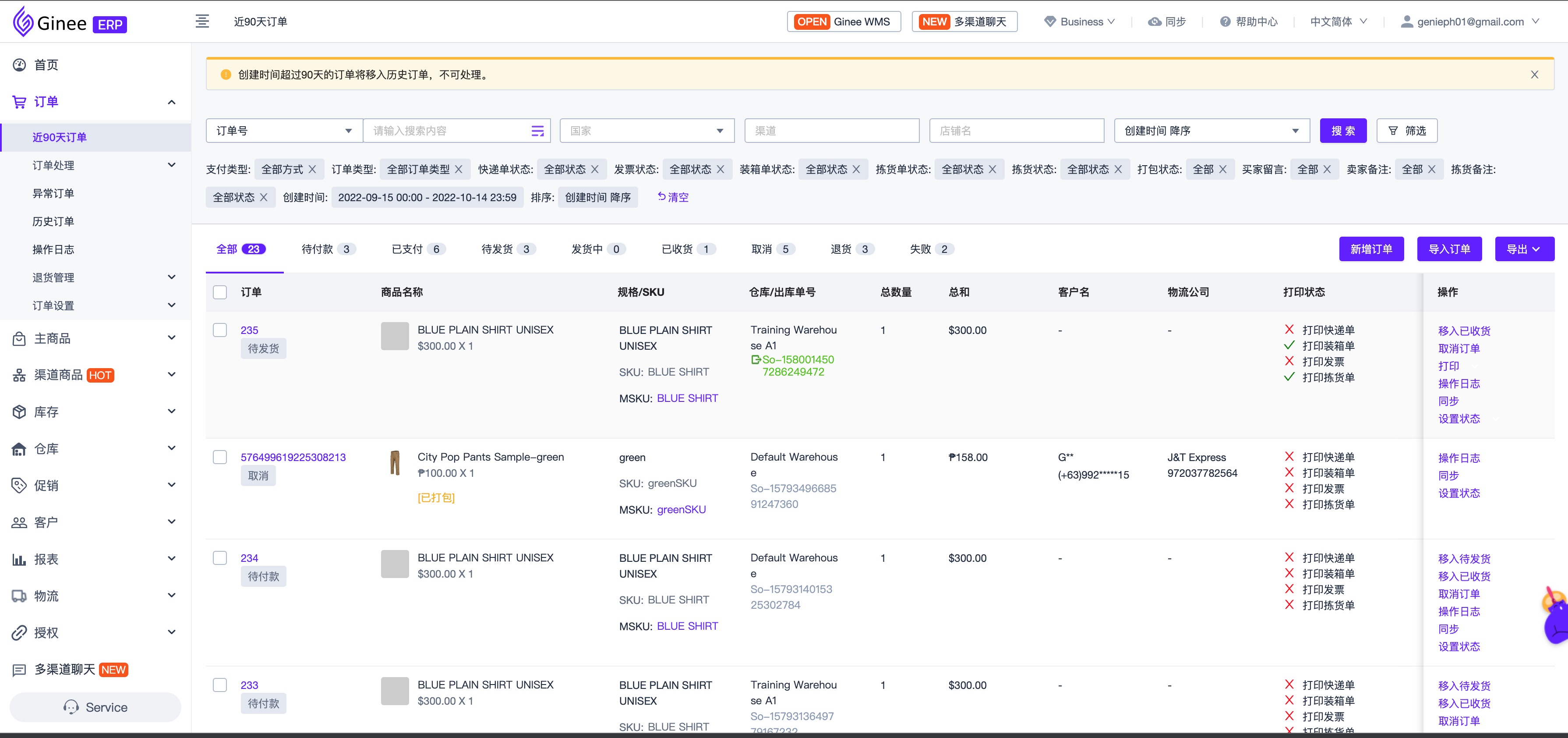Open the 创建时间 降序 sort dropdown
Image resolution: width=1568 pixels, height=738 pixels.
(1212, 131)
